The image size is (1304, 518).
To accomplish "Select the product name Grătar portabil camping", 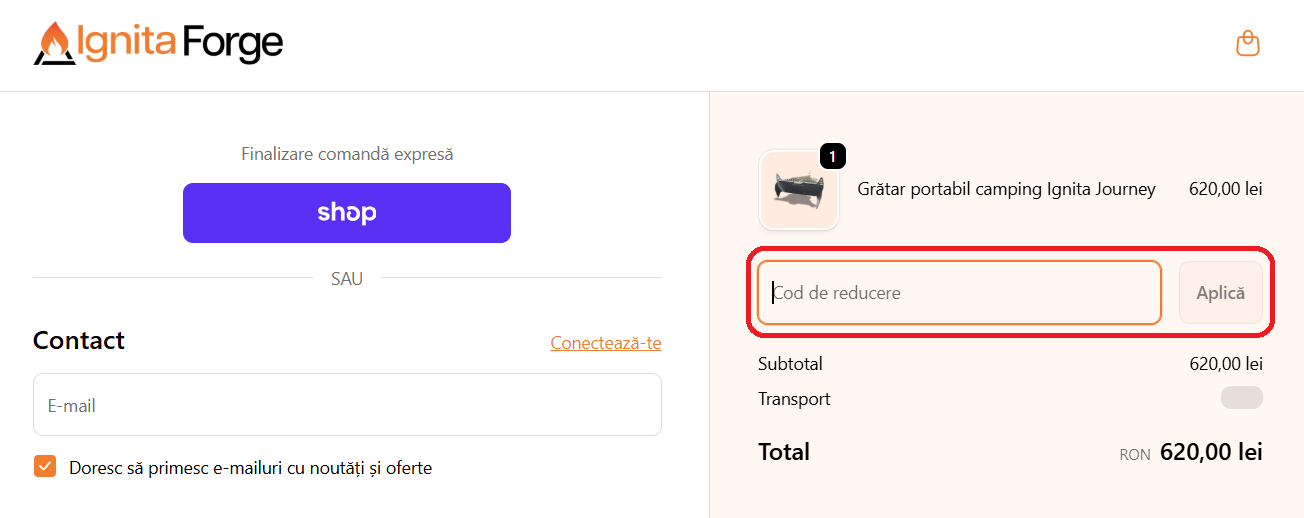I will coord(1006,189).
